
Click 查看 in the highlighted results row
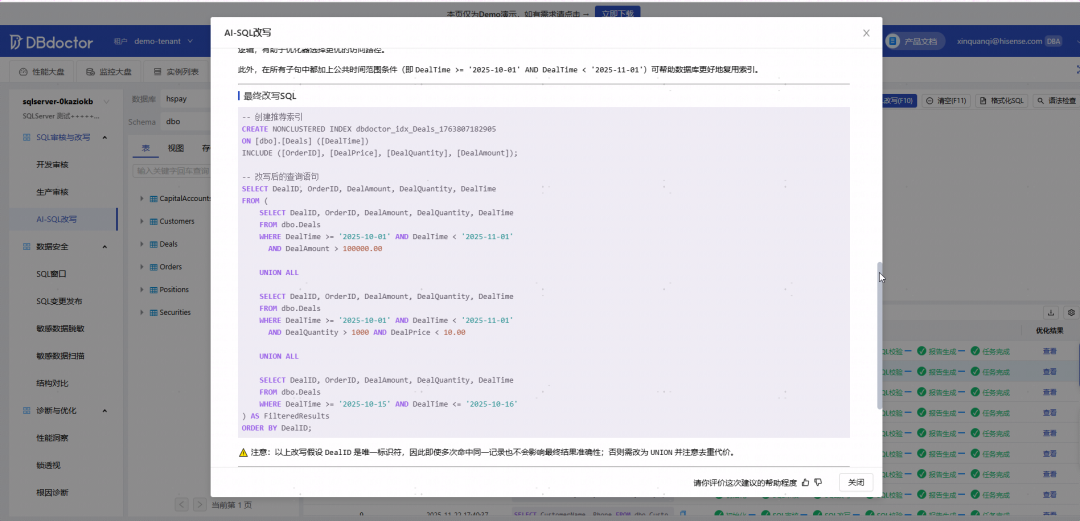1049,371
